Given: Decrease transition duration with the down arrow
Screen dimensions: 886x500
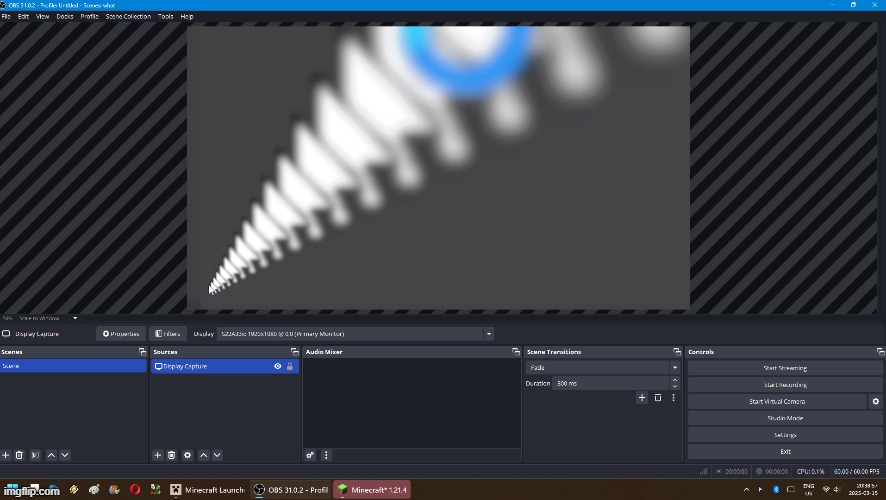Looking at the screenshot, I should pos(675,386).
